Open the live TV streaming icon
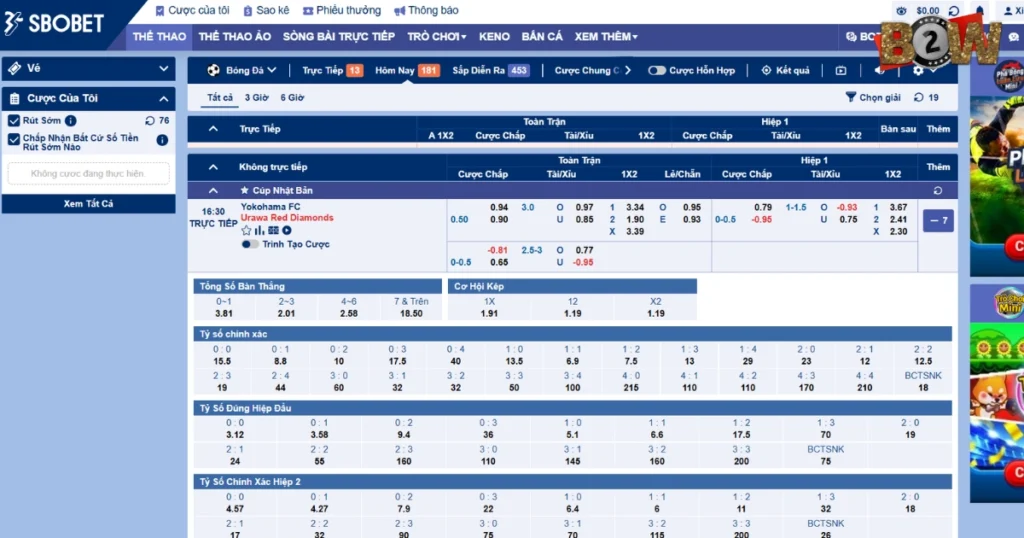 [841, 71]
